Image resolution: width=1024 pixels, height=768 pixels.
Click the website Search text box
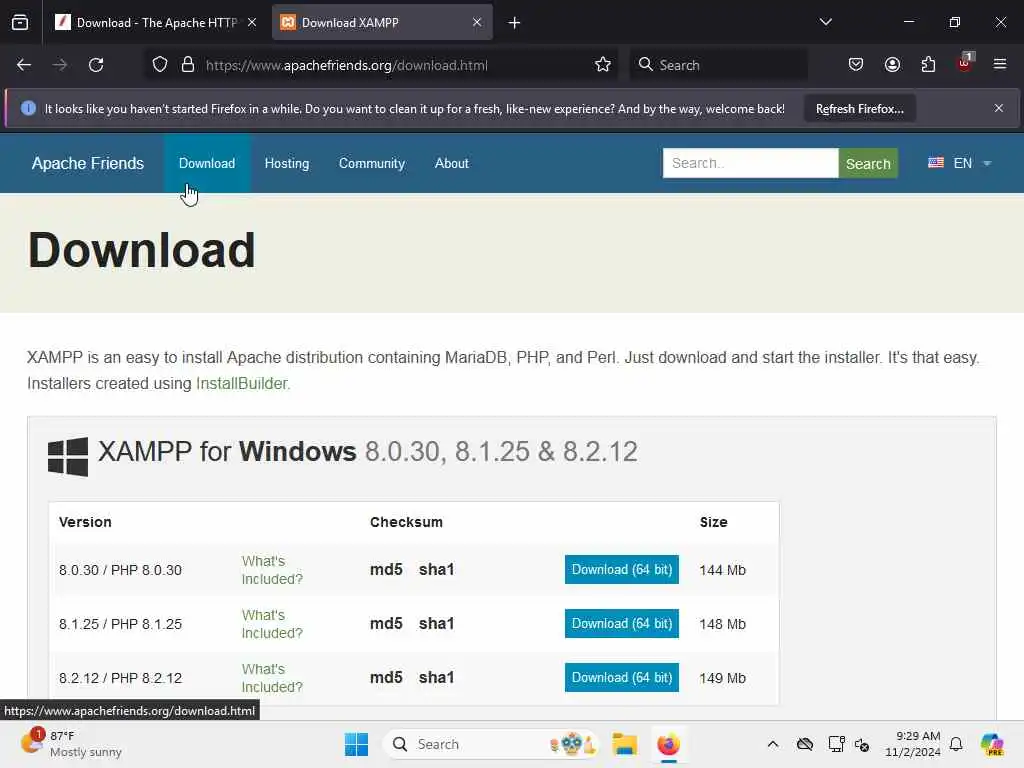click(x=750, y=163)
